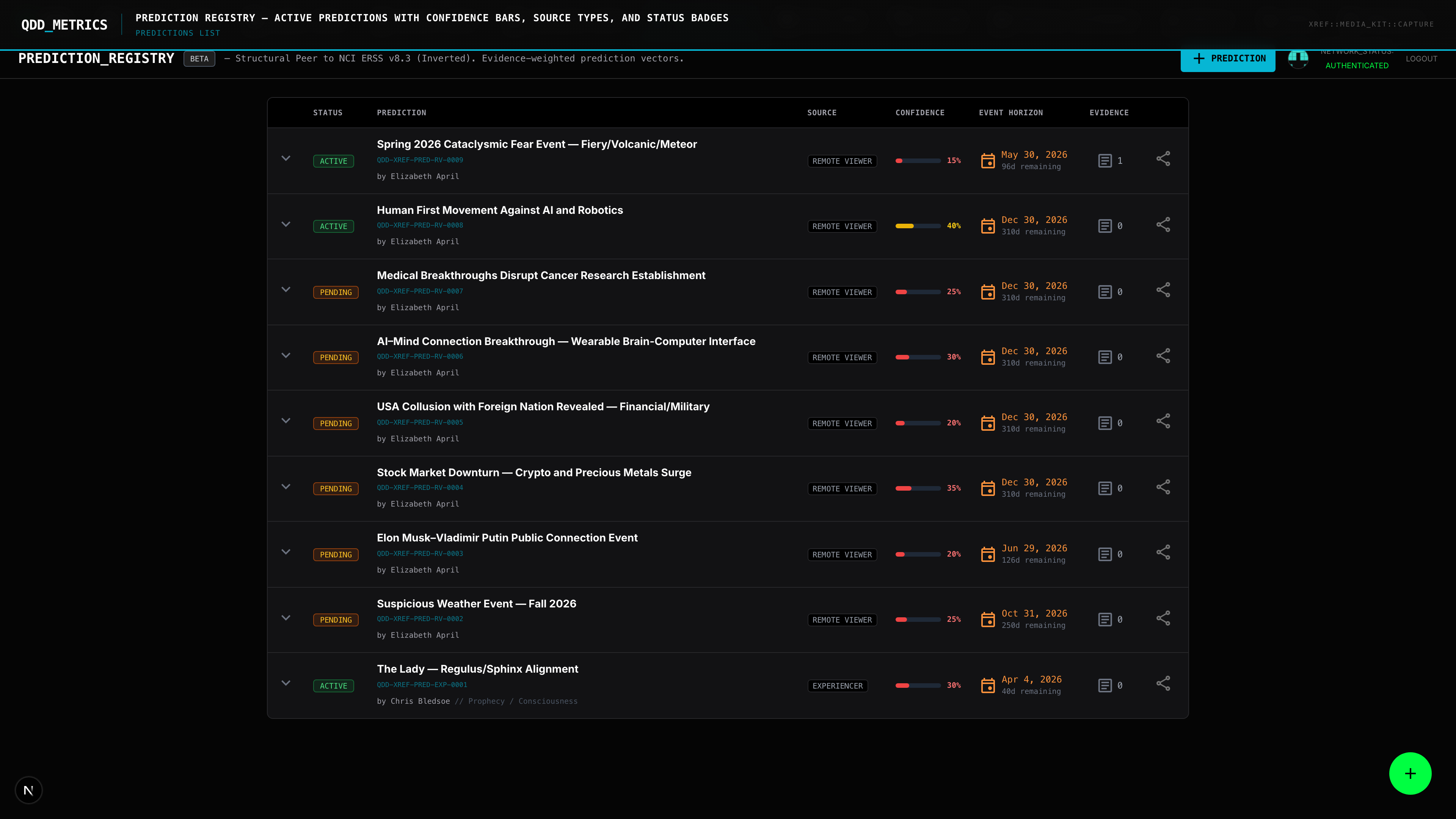Open evidence icon for Elon Musk–Putin prediction
The height and width of the screenshot is (819, 1456).
pos(1105,554)
